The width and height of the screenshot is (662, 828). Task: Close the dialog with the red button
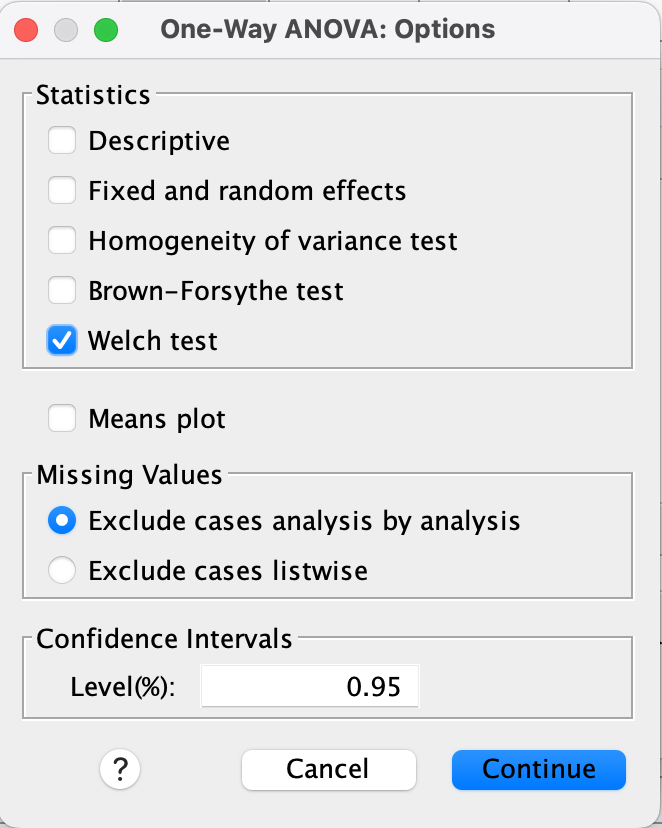click(27, 28)
